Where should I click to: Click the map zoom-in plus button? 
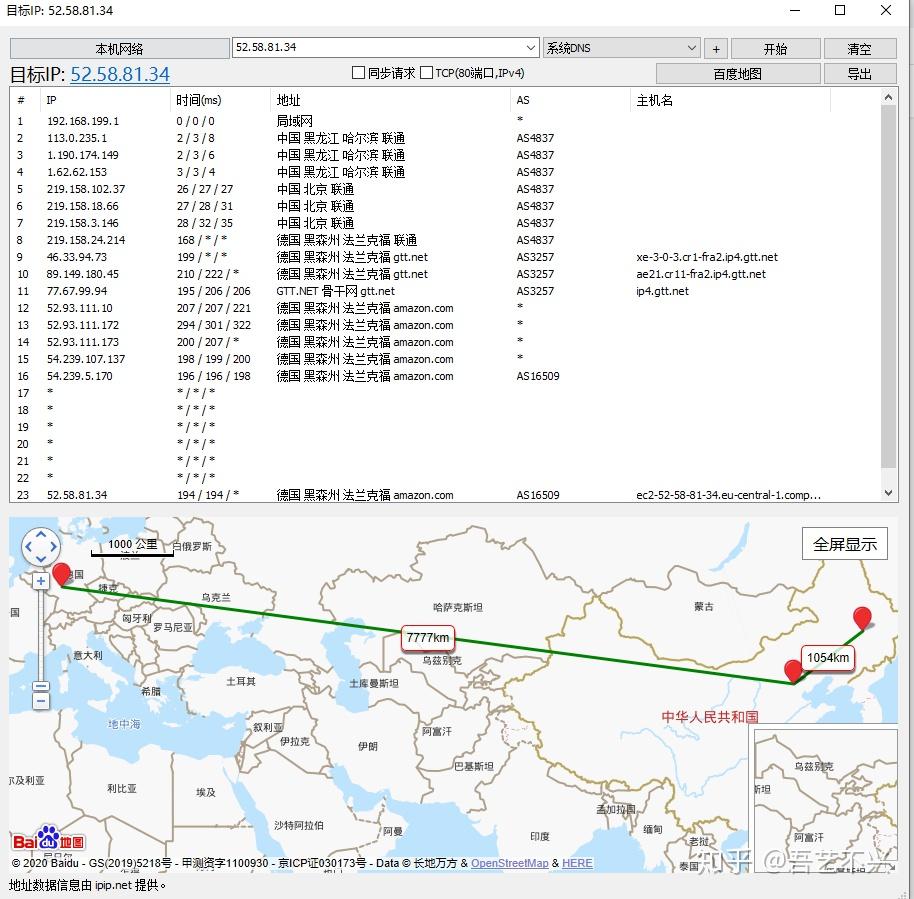pos(41,581)
